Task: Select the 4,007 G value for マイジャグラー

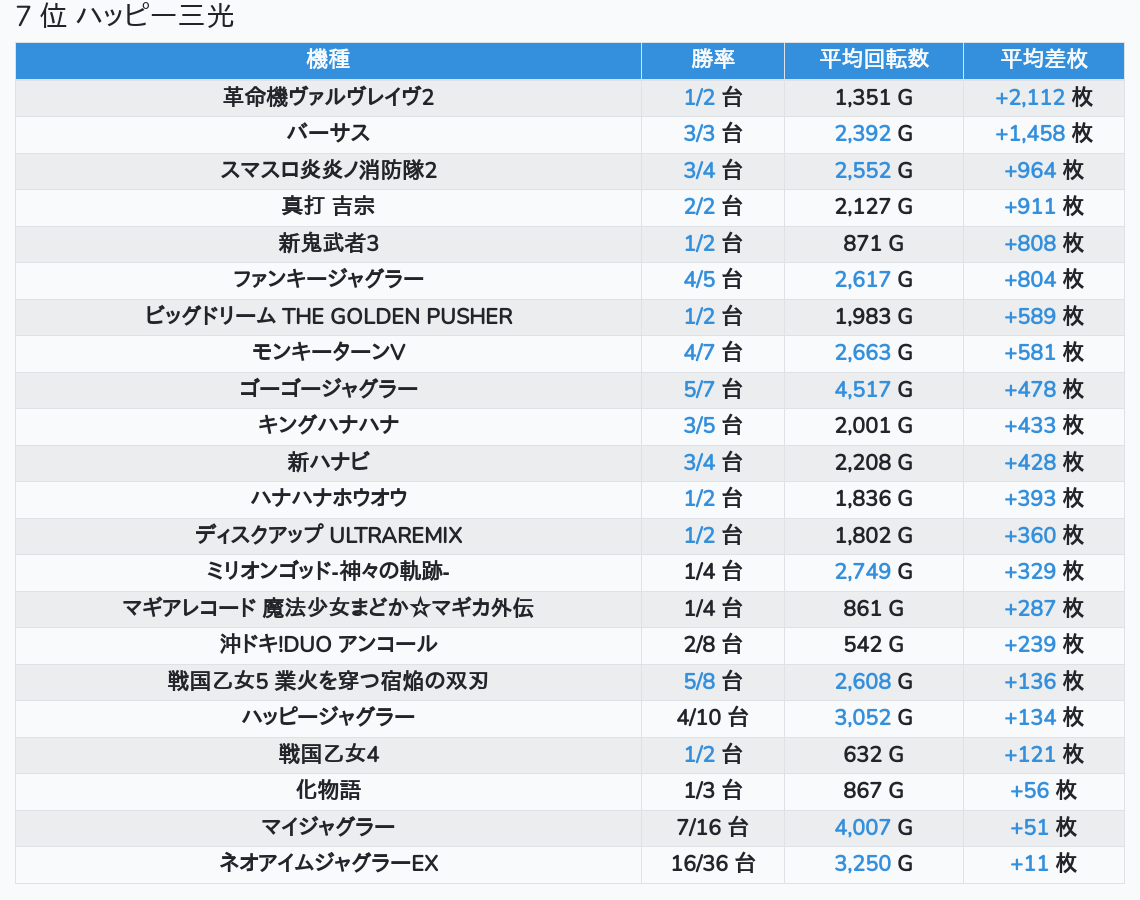Action: point(874,828)
